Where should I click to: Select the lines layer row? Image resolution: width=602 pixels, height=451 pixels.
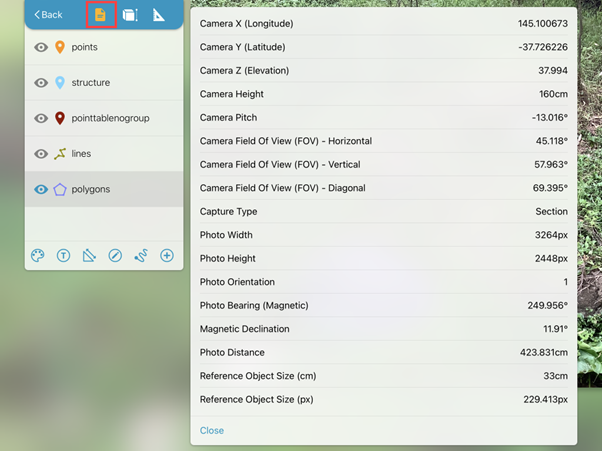pos(104,154)
